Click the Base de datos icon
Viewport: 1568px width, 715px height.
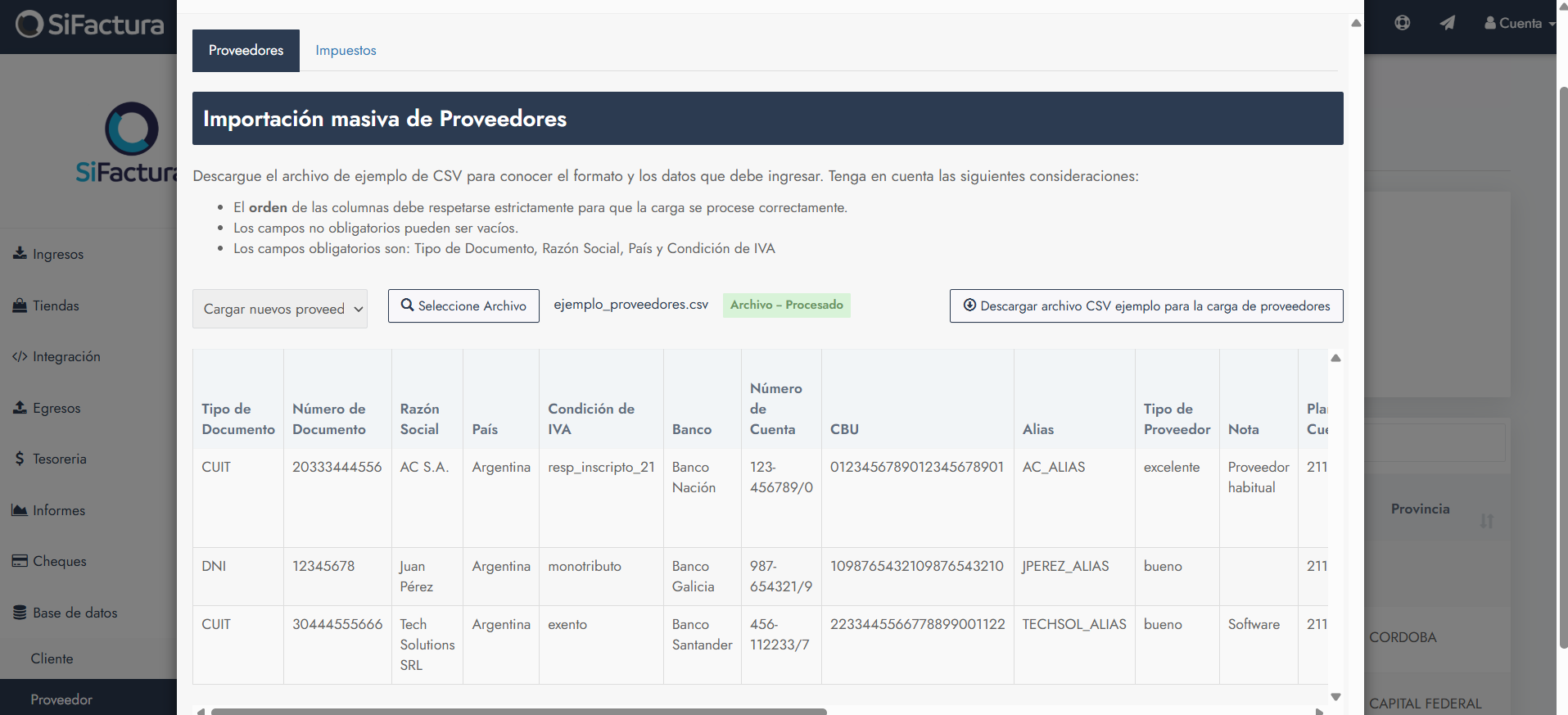(x=20, y=613)
